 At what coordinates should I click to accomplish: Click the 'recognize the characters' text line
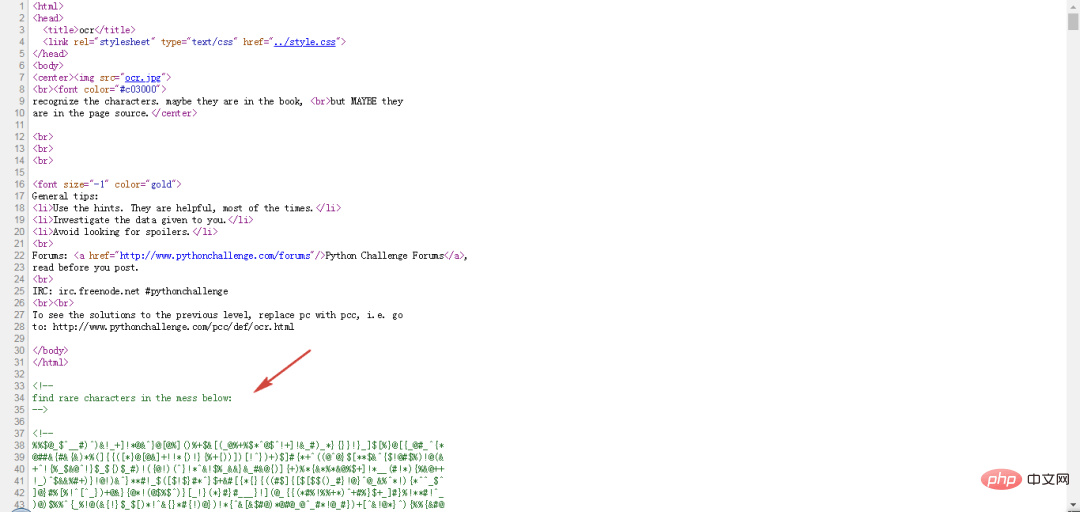[218, 101]
